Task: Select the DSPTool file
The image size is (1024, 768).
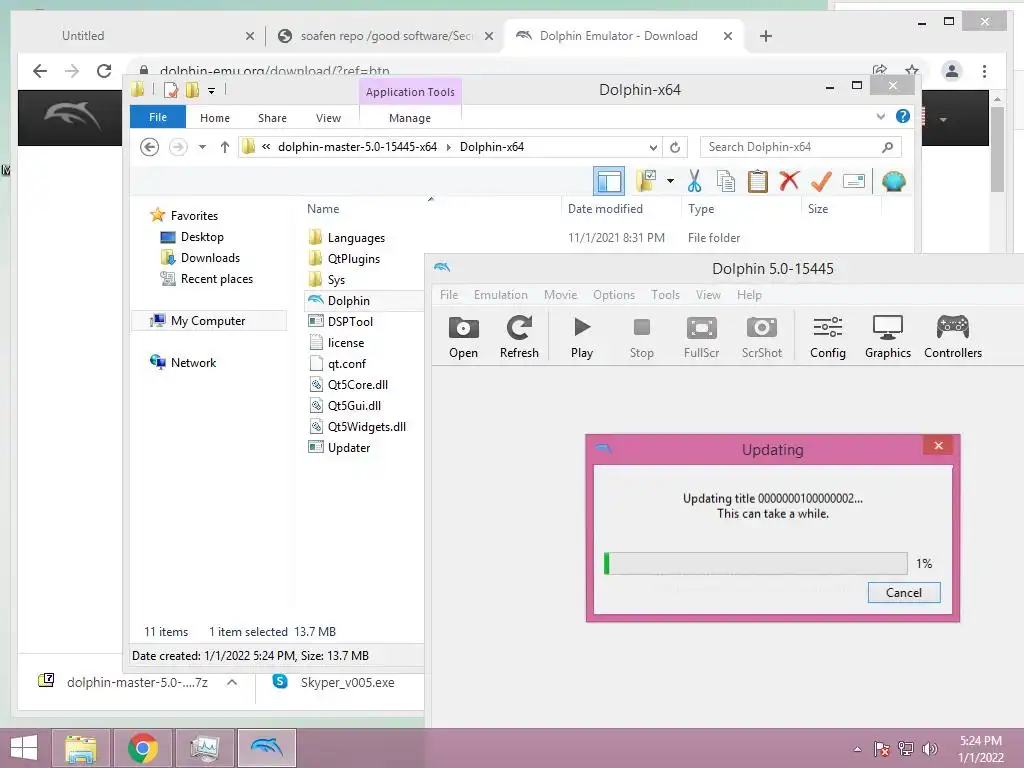Action: click(350, 321)
